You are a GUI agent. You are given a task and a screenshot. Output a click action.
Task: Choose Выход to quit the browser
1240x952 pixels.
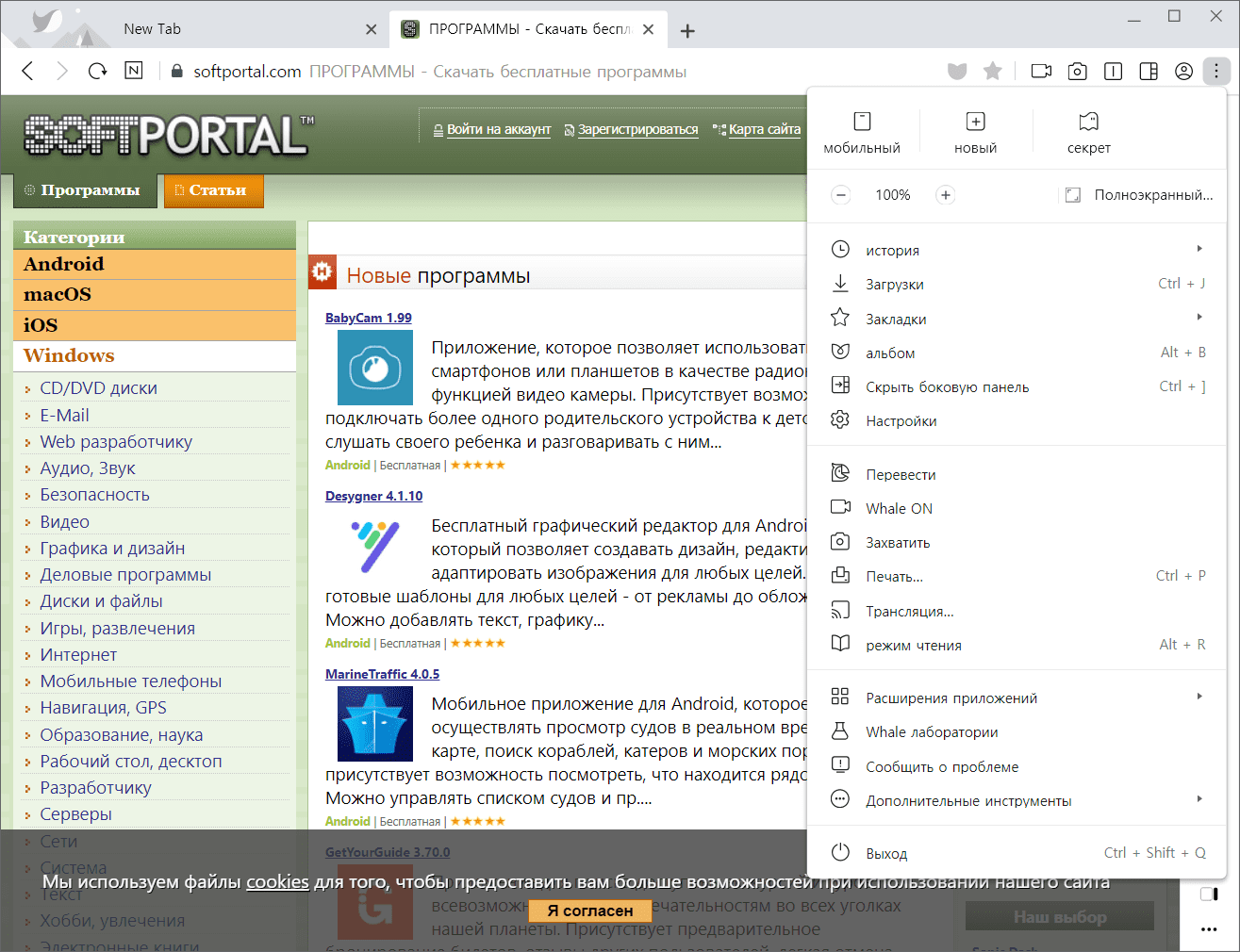(1017, 853)
